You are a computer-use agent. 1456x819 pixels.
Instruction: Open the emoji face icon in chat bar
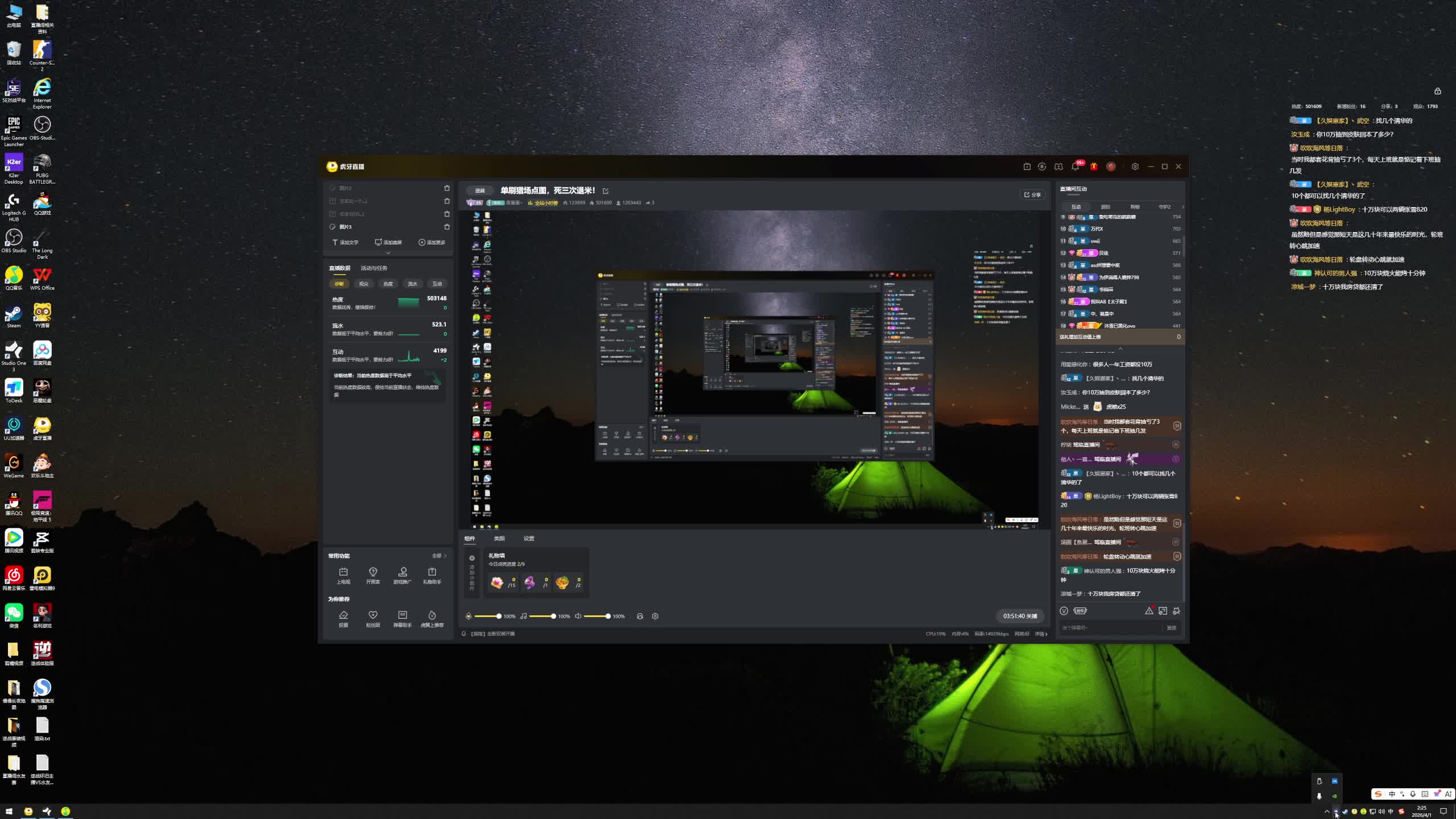(x=1064, y=611)
